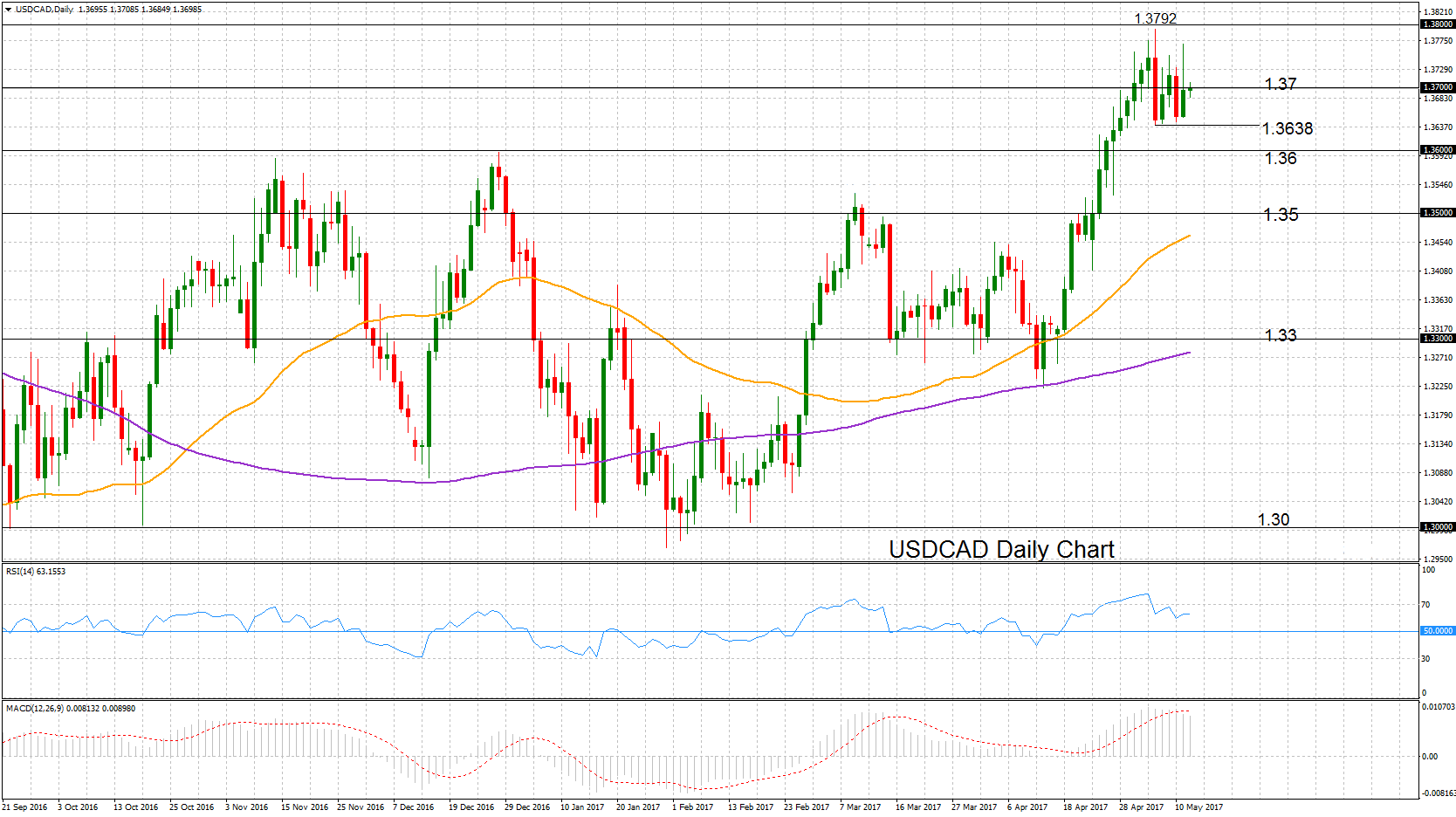The image size is (1456, 817).
Task: Click the 1.29500 price axis value
Action: [x=1438, y=560]
